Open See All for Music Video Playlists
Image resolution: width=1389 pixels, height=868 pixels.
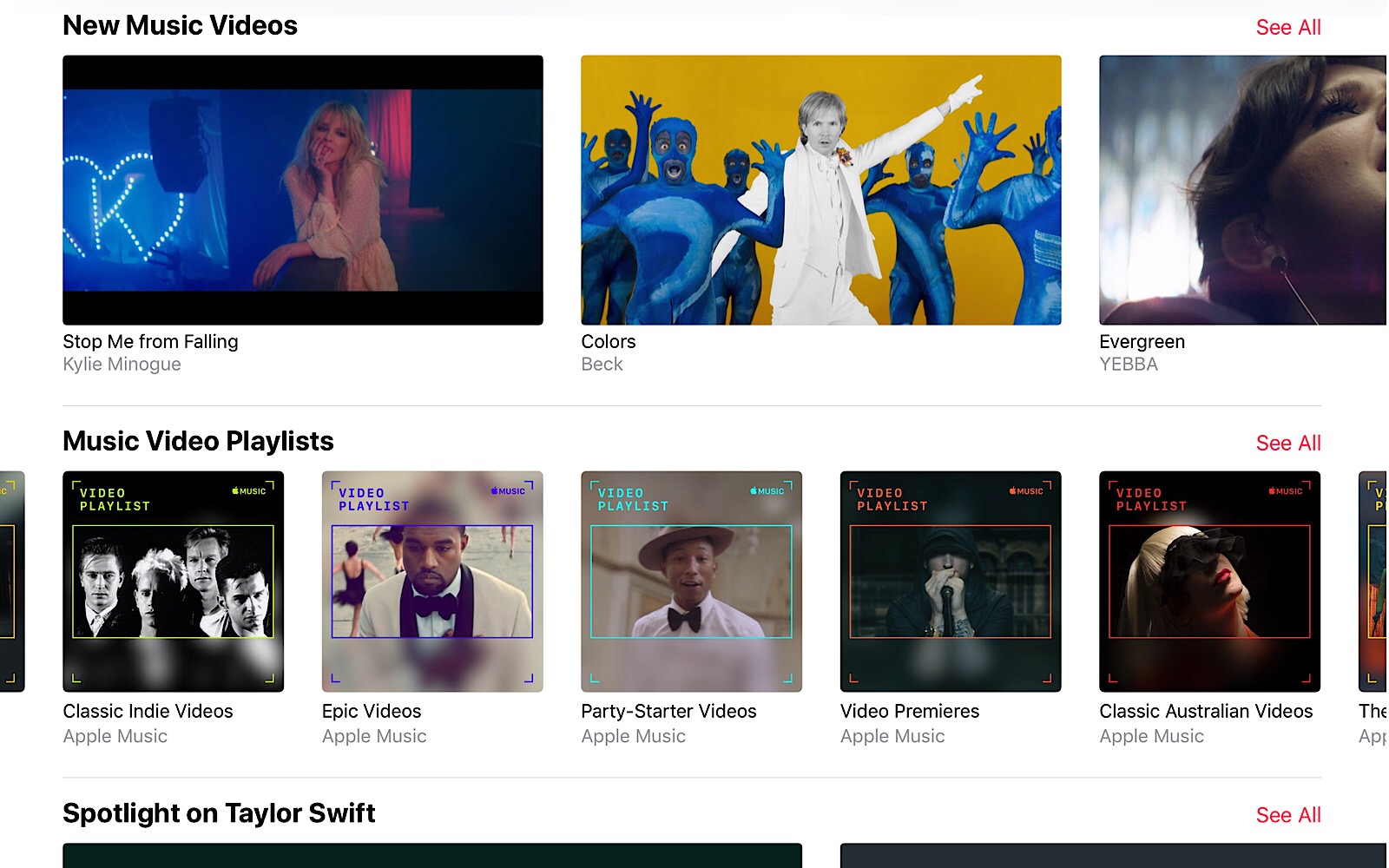click(1288, 444)
